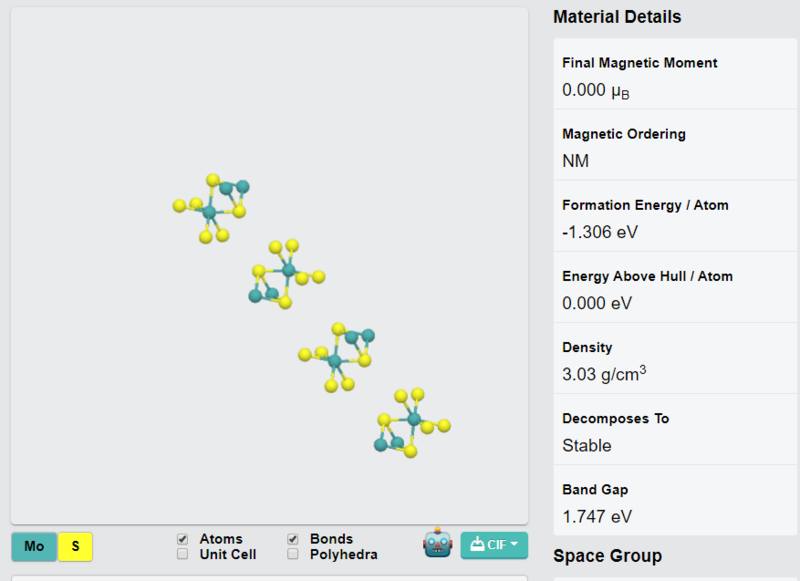
Task: Click the Magnetic Ordering NM entry
Action: click(675, 145)
